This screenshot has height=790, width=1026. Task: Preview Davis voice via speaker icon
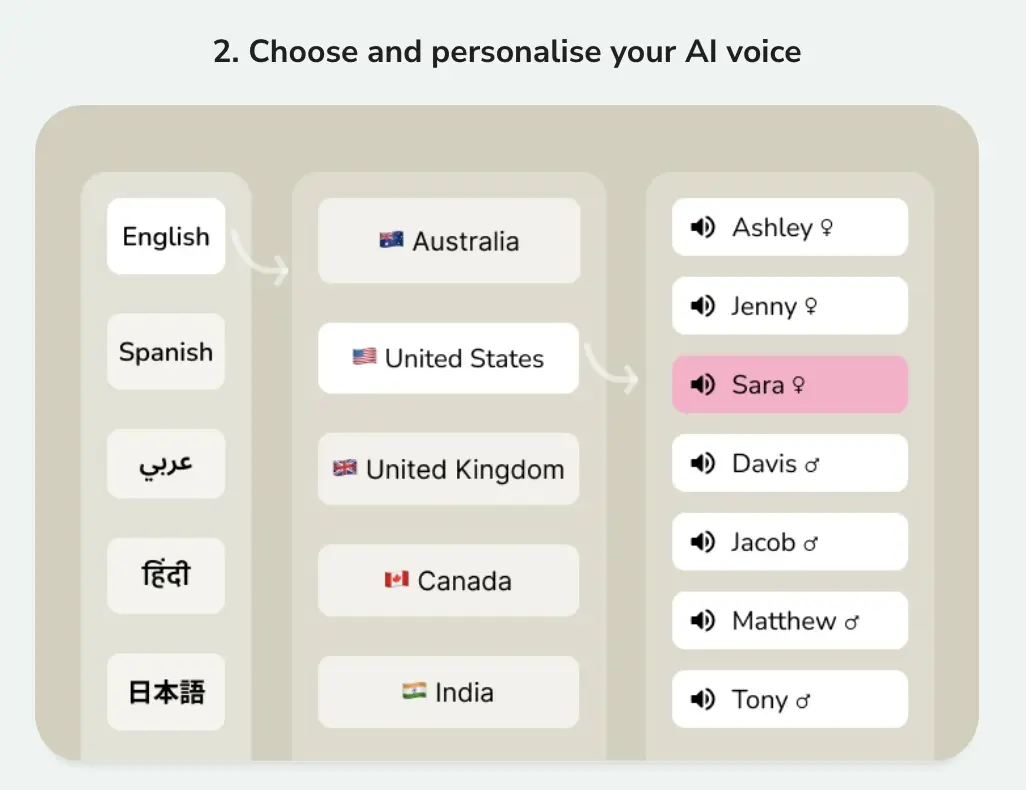point(703,463)
